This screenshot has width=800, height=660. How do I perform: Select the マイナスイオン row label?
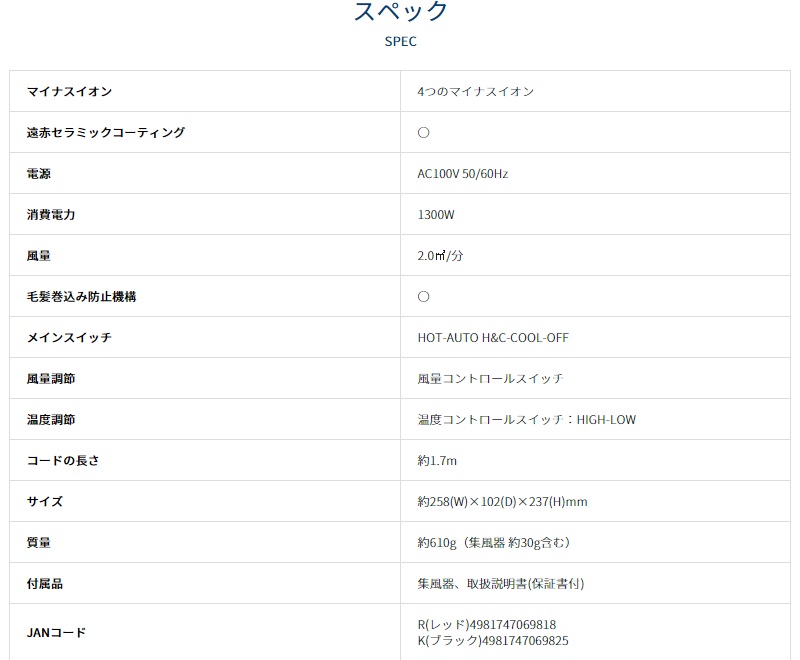pyautogui.click(x=62, y=91)
